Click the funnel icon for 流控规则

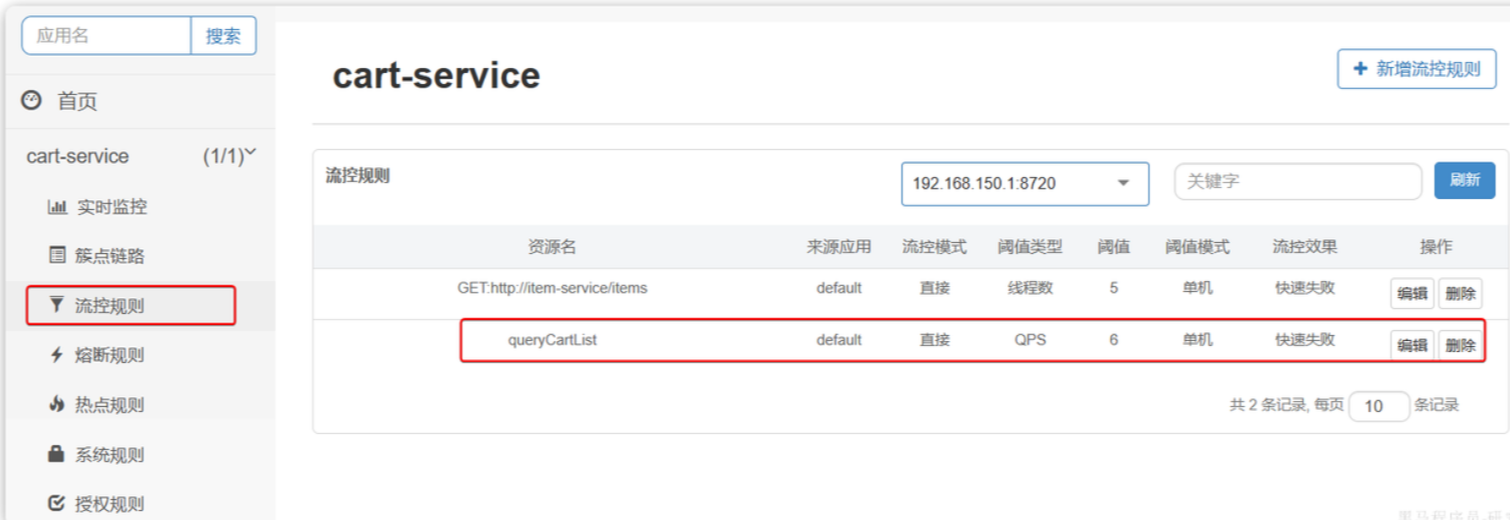[57, 305]
